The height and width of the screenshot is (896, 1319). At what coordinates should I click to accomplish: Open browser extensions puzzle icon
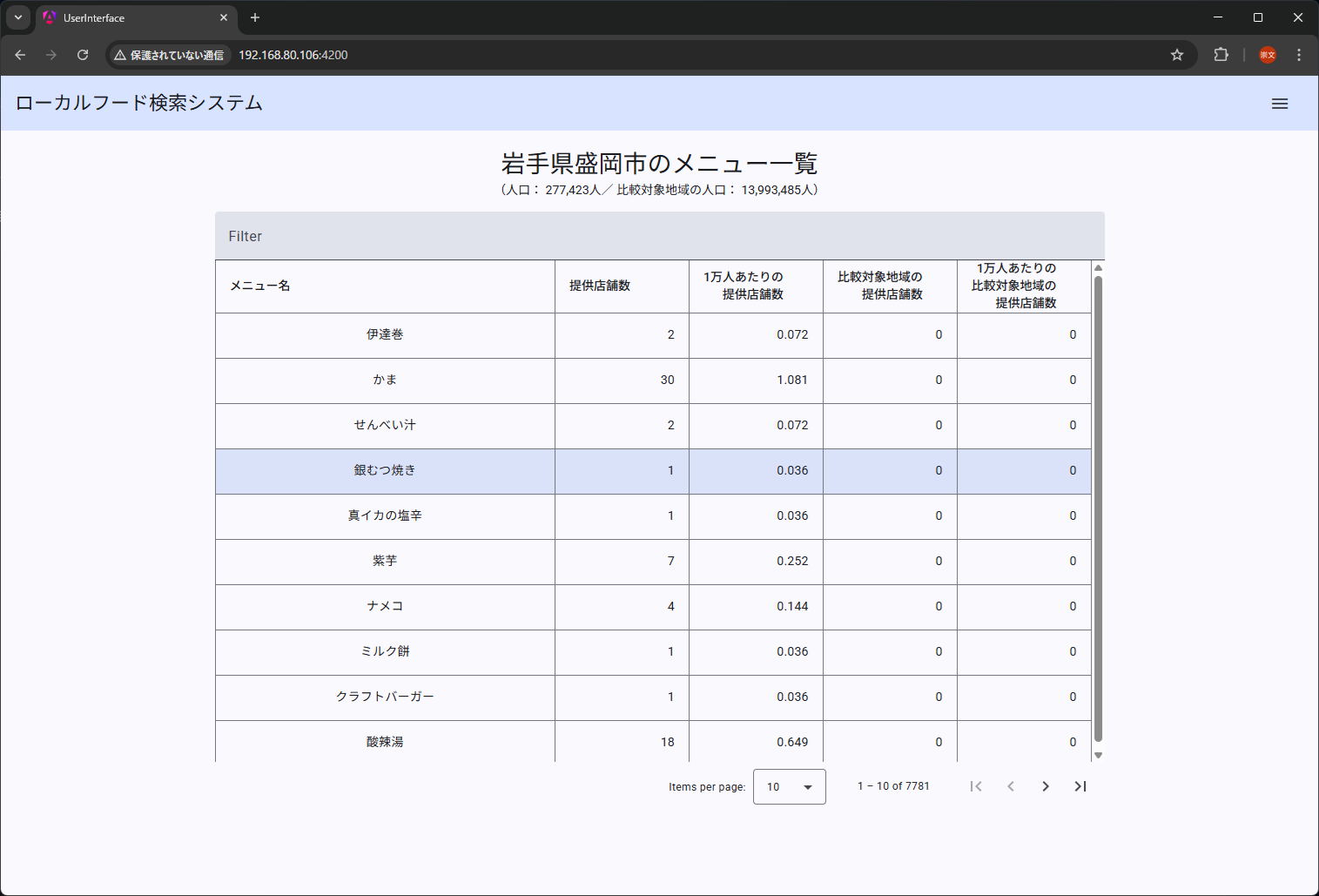pos(1221,55)
